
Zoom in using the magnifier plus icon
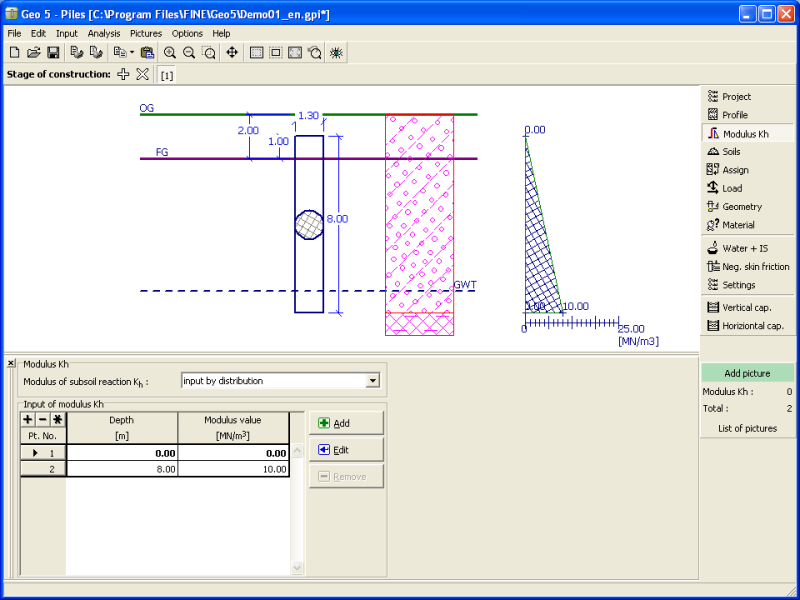tap(169, 52)
